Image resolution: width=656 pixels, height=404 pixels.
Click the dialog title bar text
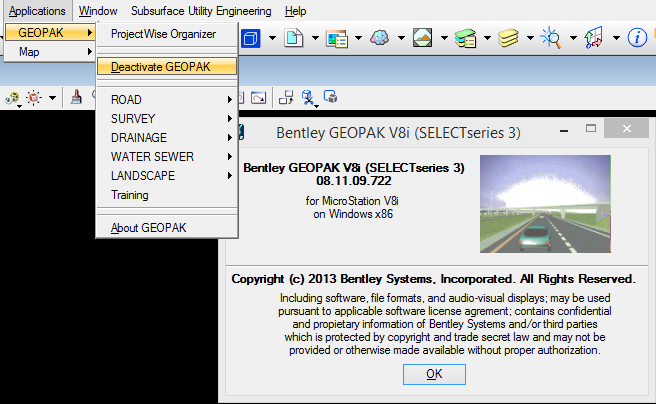click(x=398, y=133)
